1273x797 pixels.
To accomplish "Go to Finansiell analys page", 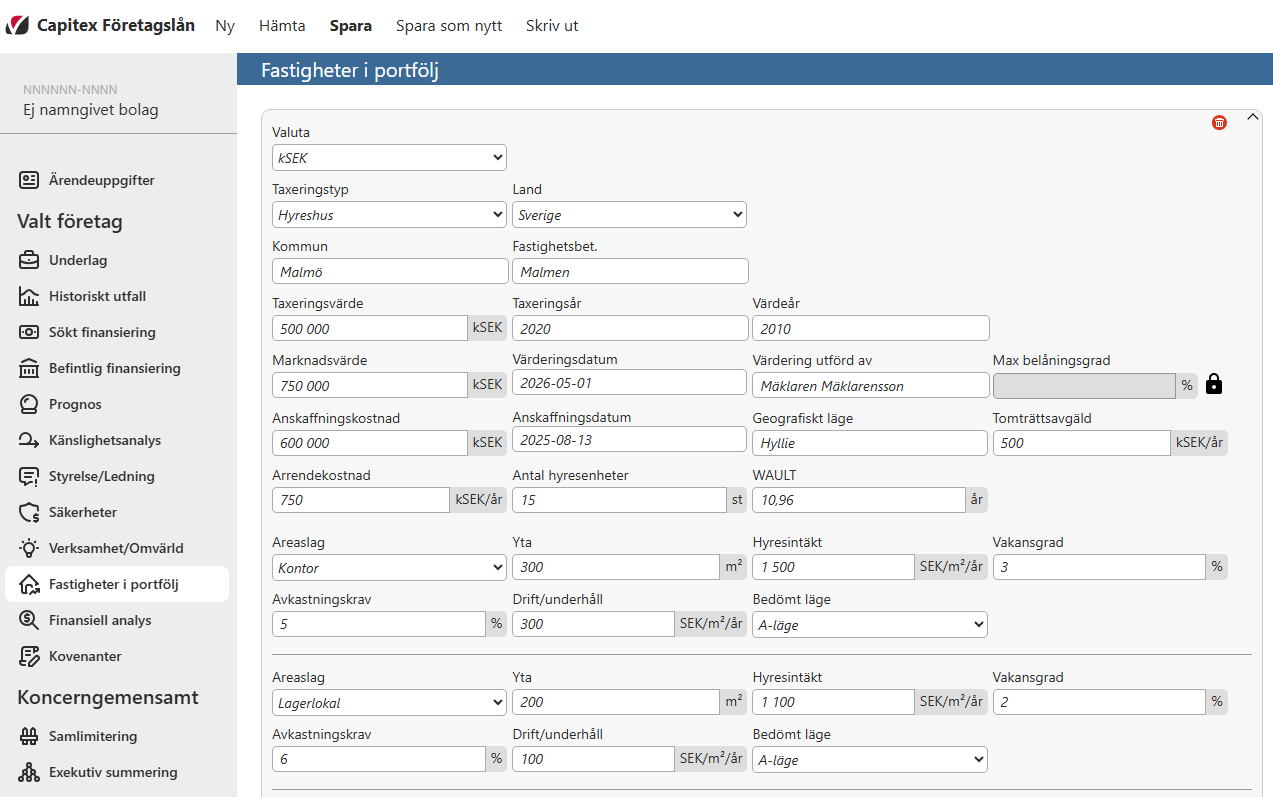I will [117, 620].
